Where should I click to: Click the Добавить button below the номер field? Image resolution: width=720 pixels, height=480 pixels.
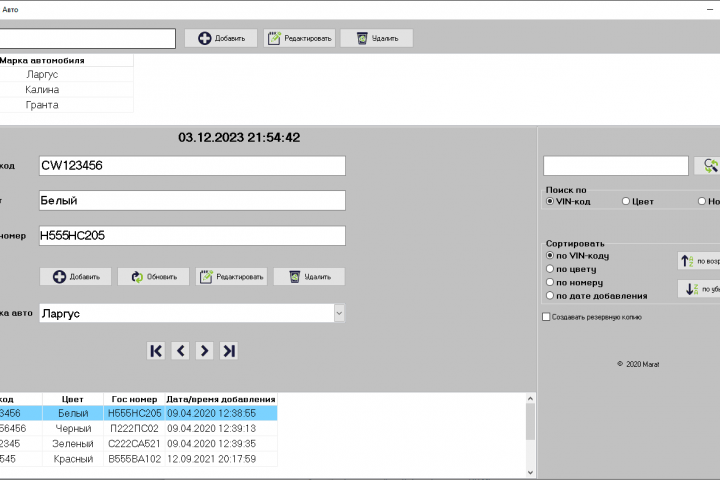(x=75, y=277)
